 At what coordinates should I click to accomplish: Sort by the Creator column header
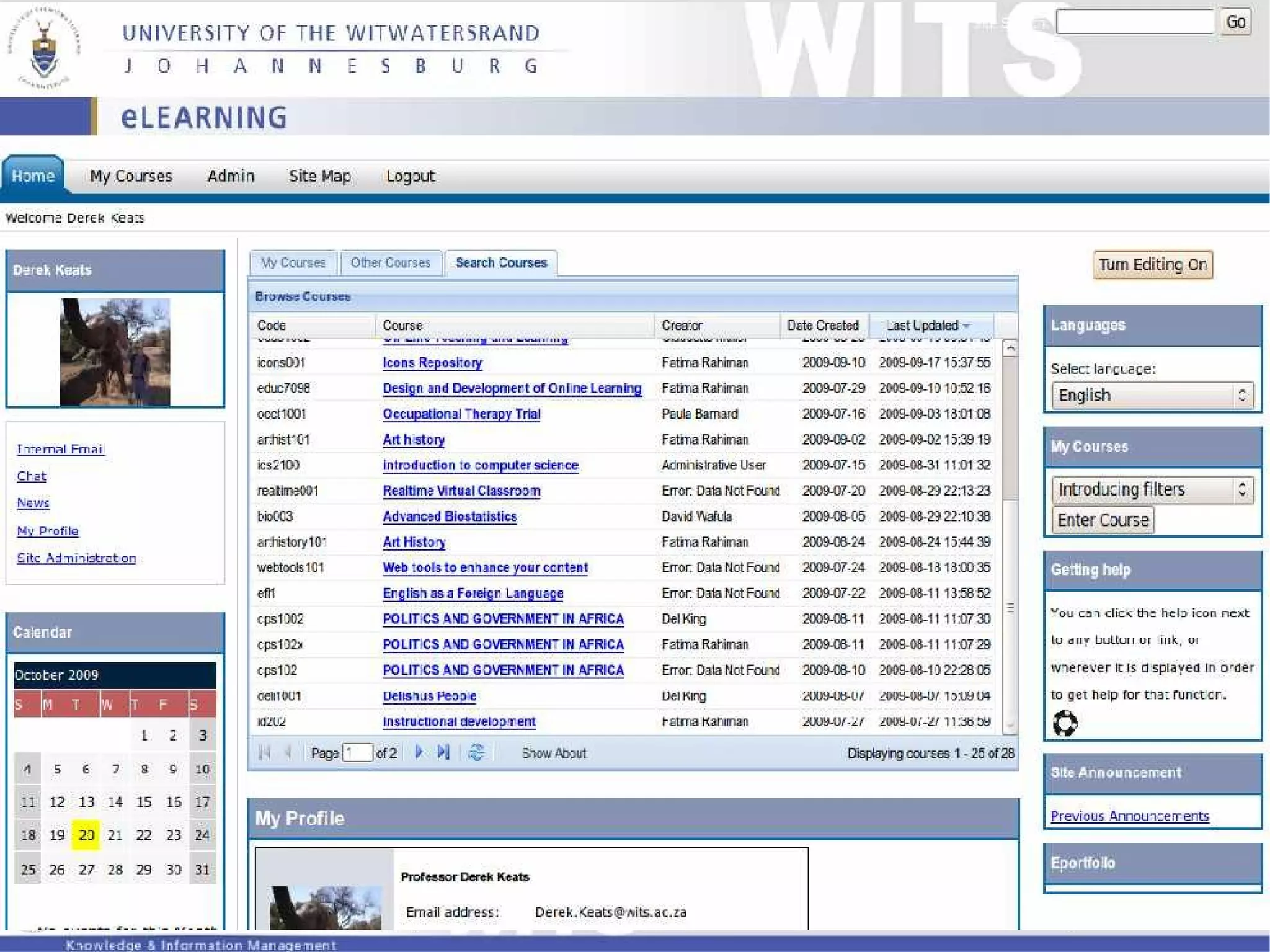coord(717,325)
